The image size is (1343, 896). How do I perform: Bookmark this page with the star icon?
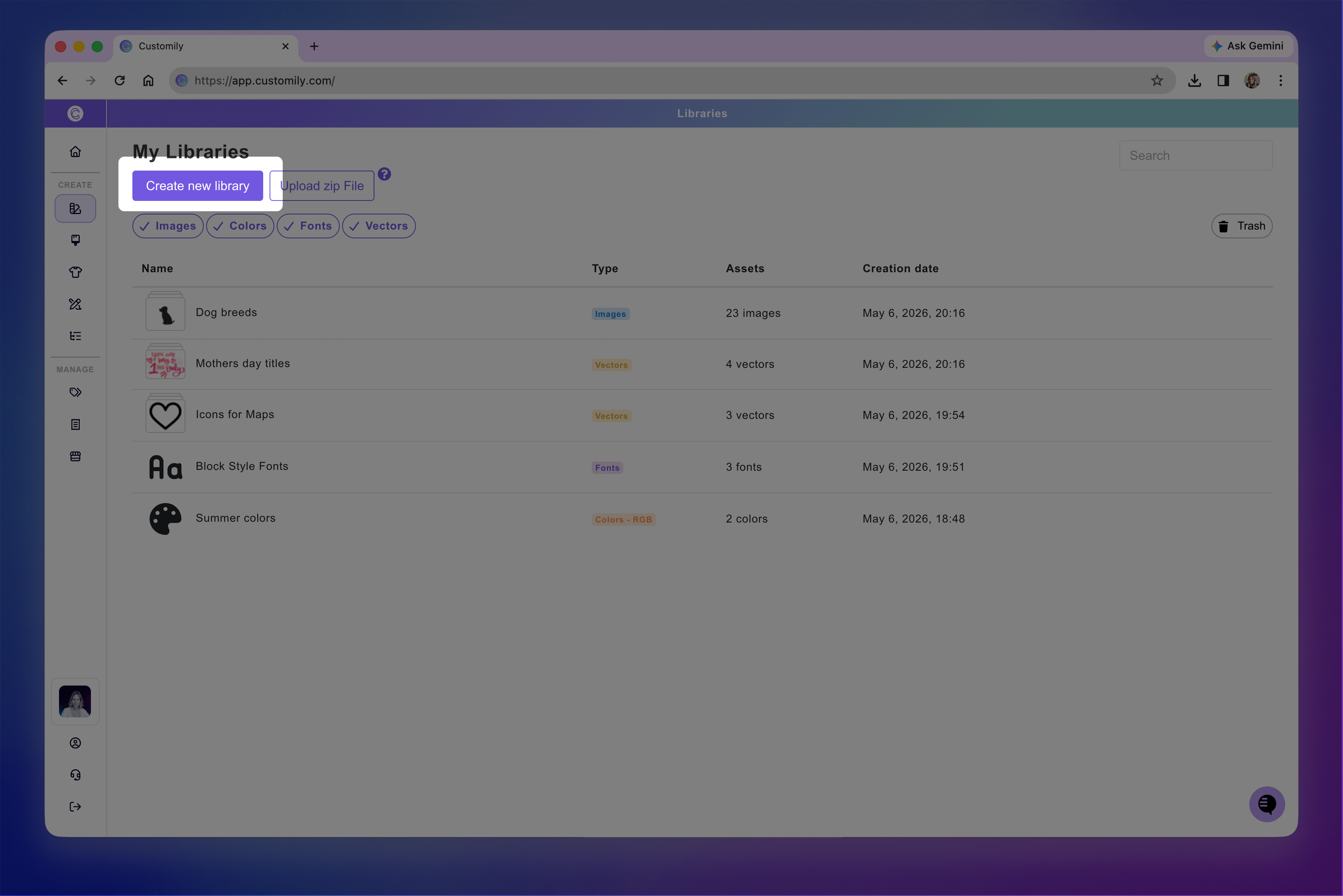pyautogui.click(x=1157, y=81)
